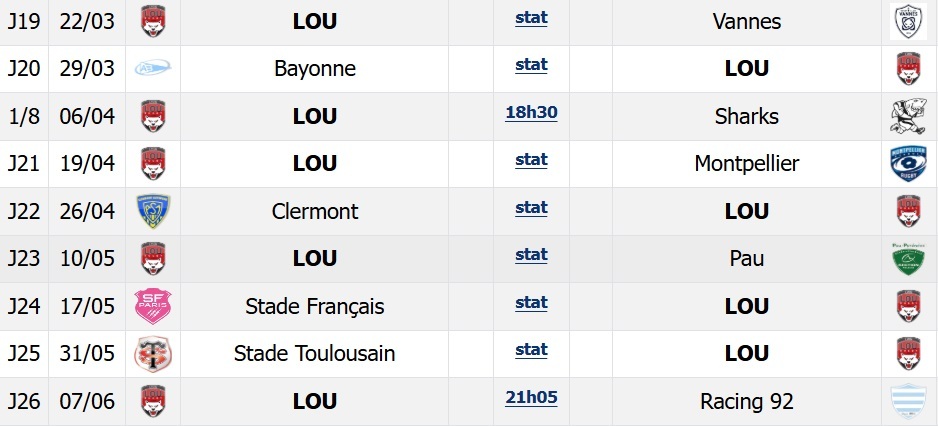Screen dimensions: 938x426
Task: Click the Racing 92 logo
Action: 908,401
